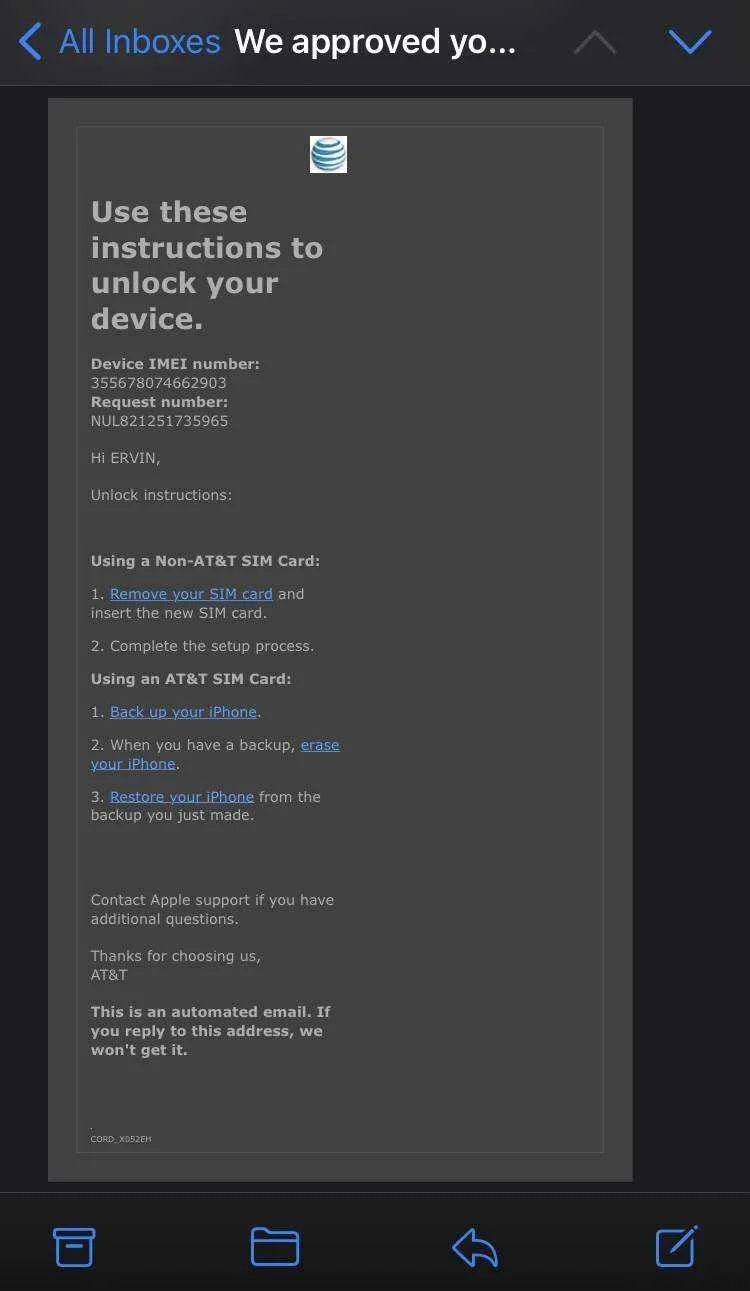Go to the previous message with the up chevron
750x1291 pixels.
pyautogui.click(x=595, y=41)
